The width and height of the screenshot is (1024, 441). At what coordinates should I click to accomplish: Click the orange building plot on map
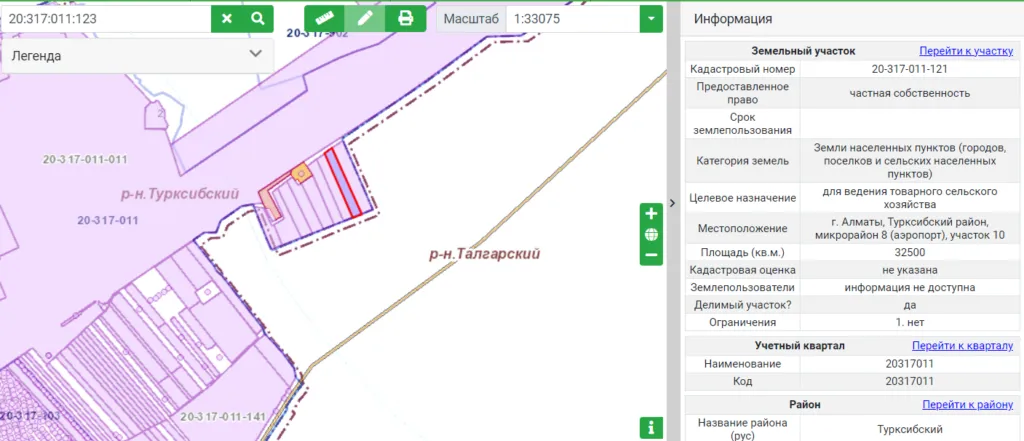click(298, 174)
